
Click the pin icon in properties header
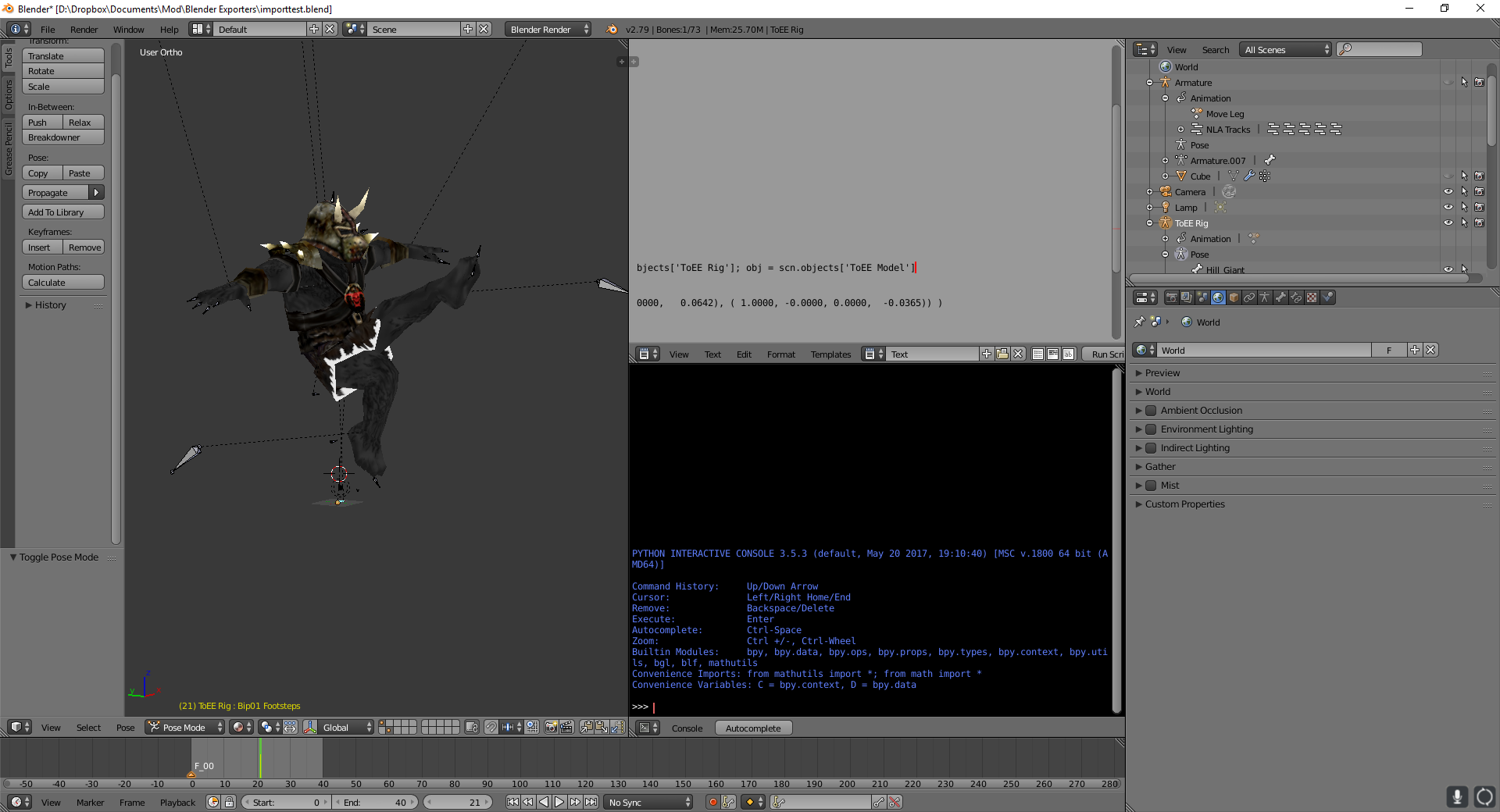(x=1139, y=322)
